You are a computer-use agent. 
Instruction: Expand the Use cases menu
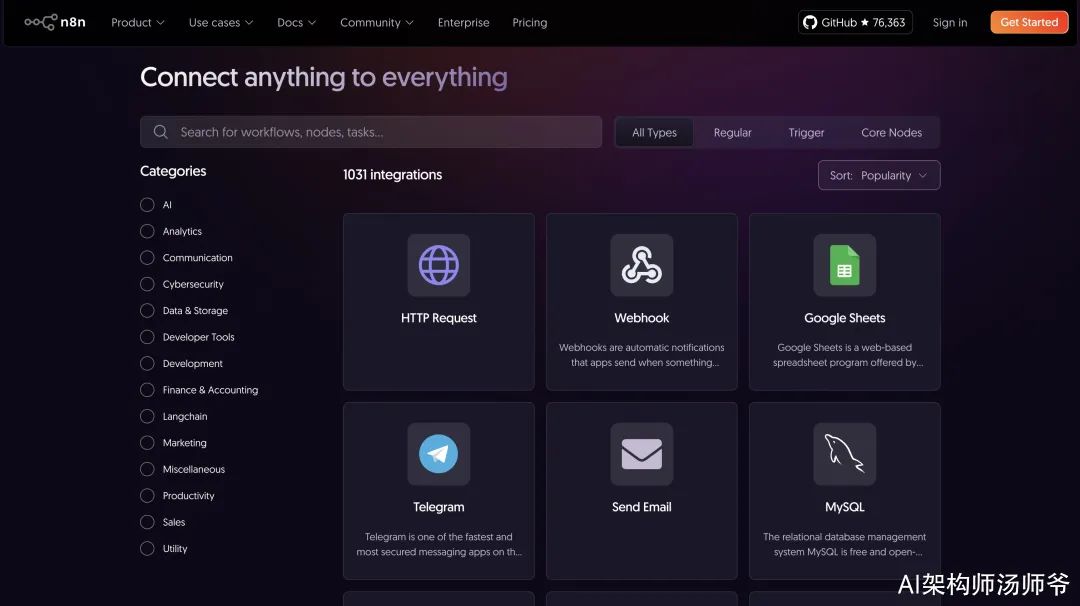pos(221,22)
